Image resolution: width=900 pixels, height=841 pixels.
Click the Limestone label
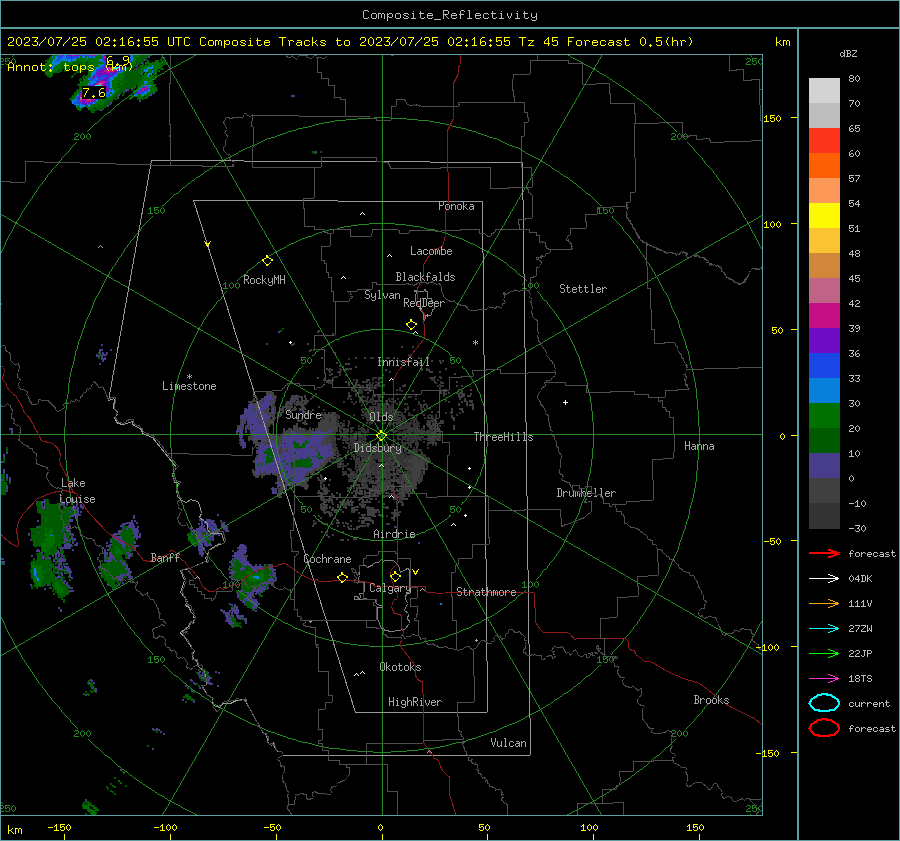(x=189, y=386)
